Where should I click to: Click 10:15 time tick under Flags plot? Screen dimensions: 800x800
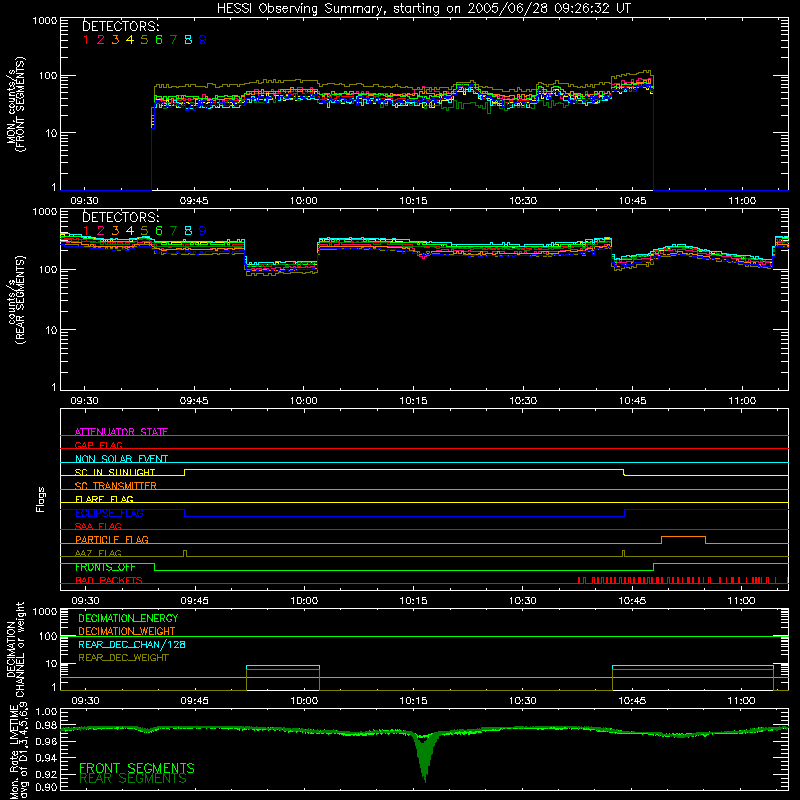pyautogui.click(x=413, y=601)
